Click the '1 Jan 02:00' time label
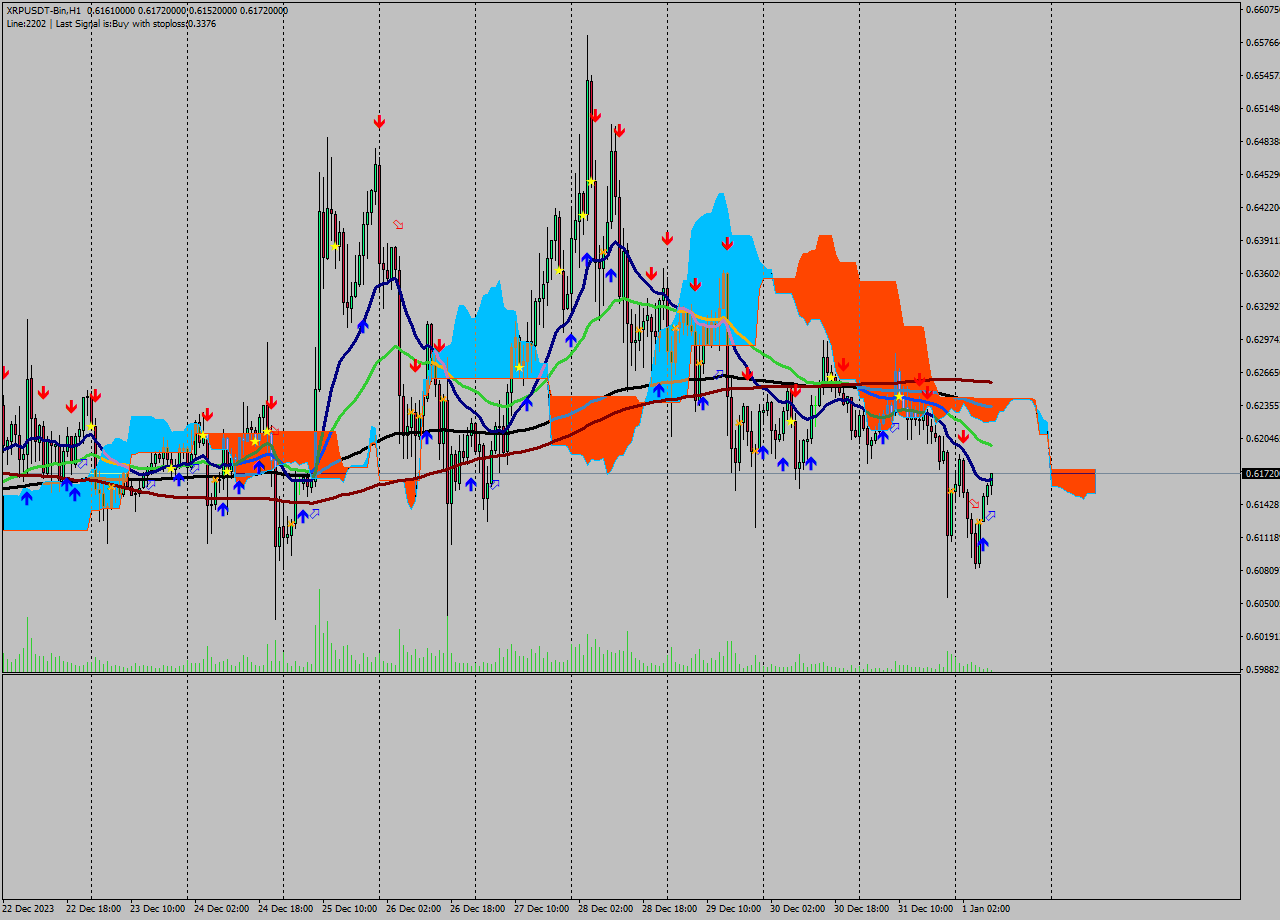Image resolution: width=1280 pixels, height=920 pixels. 985,909
